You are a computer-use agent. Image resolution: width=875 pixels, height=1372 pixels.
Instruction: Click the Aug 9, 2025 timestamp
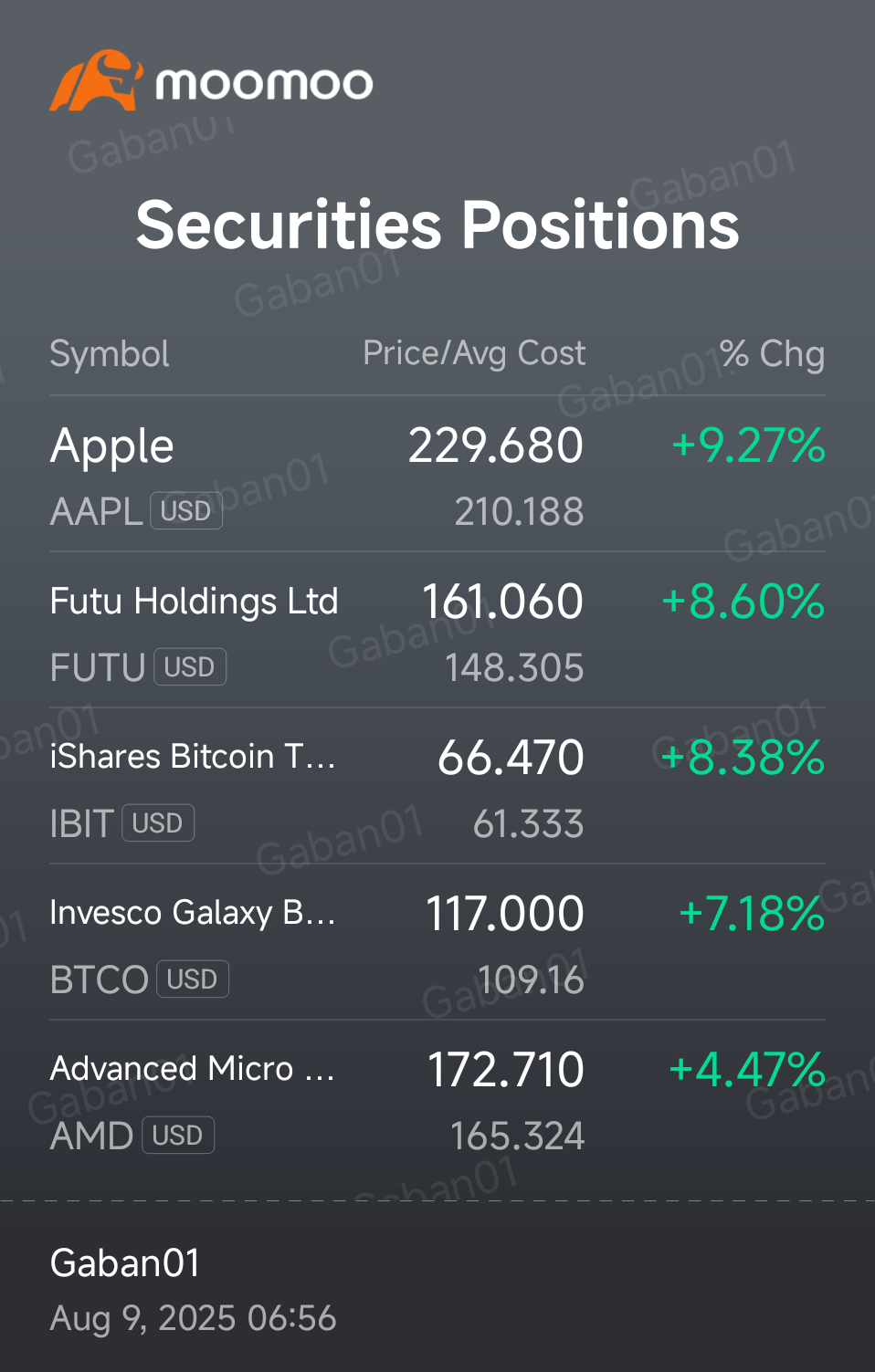click(x=194, y=1318)
